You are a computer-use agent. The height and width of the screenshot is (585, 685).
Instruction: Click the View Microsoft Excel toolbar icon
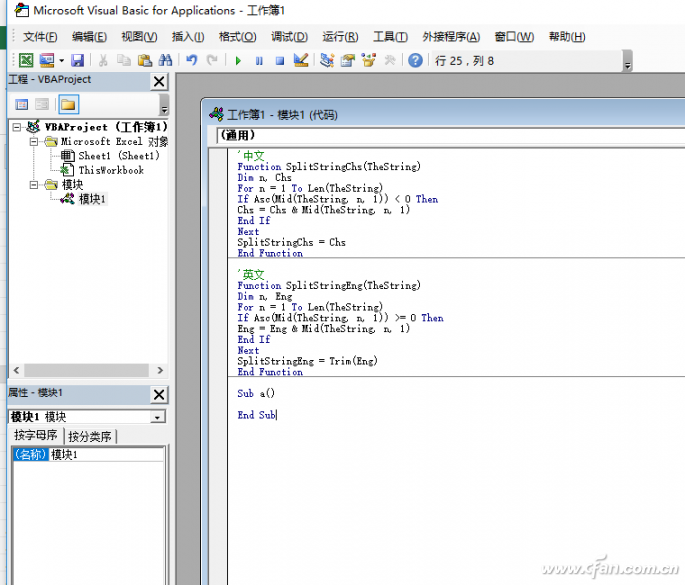pyautogui.click(x=26, y=60)
